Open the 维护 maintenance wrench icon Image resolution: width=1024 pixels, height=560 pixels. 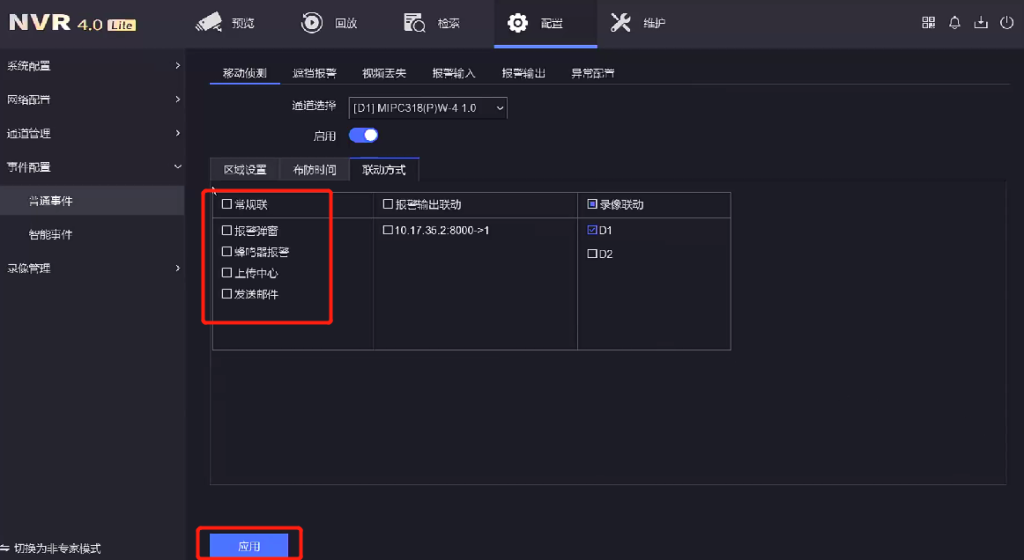621,22
